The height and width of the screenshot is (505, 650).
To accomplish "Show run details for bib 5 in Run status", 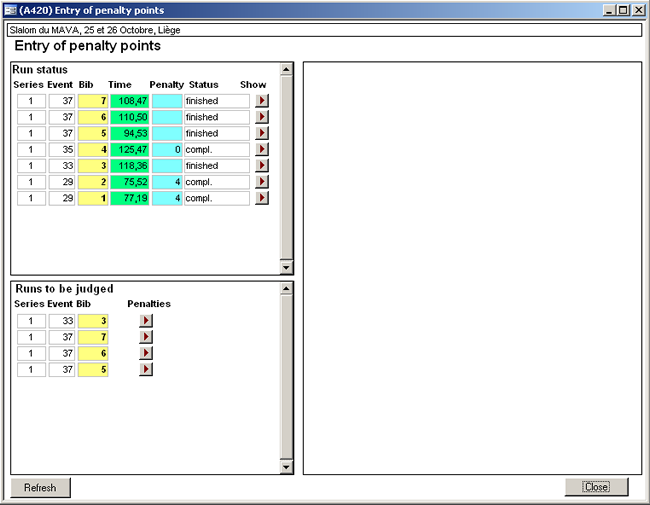I will coord(262,133).
